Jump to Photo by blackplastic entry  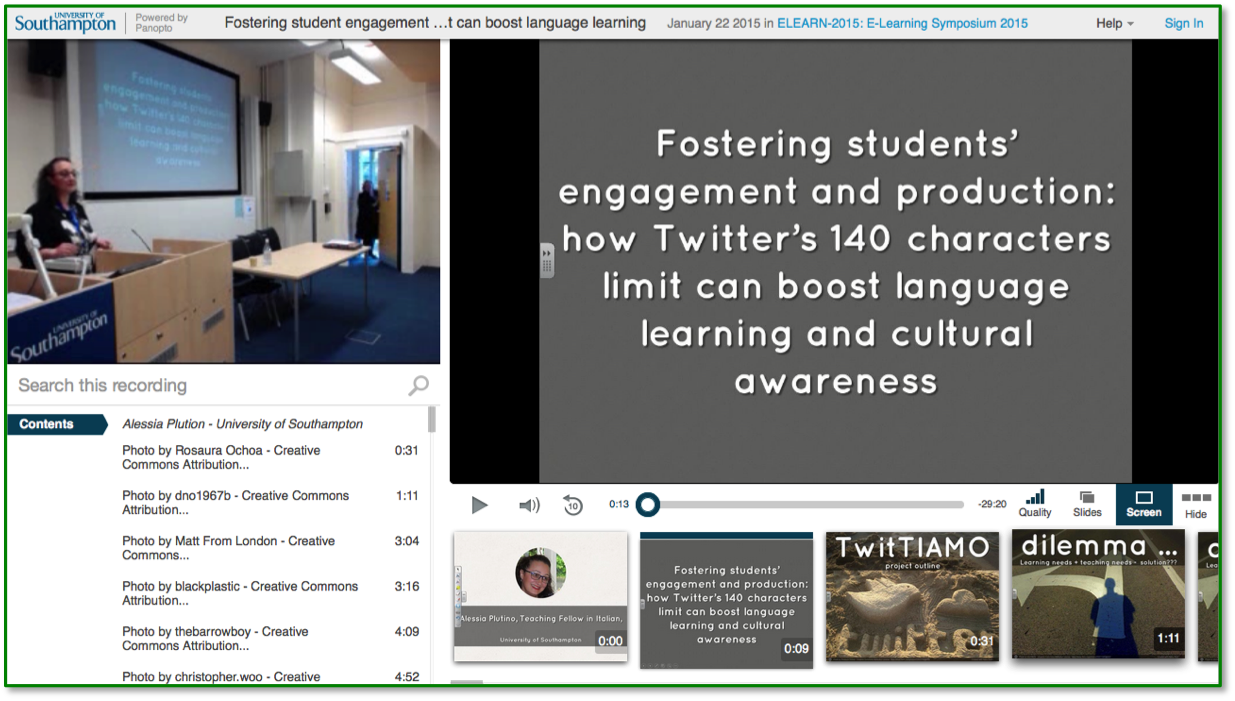[x=270, y=593]
